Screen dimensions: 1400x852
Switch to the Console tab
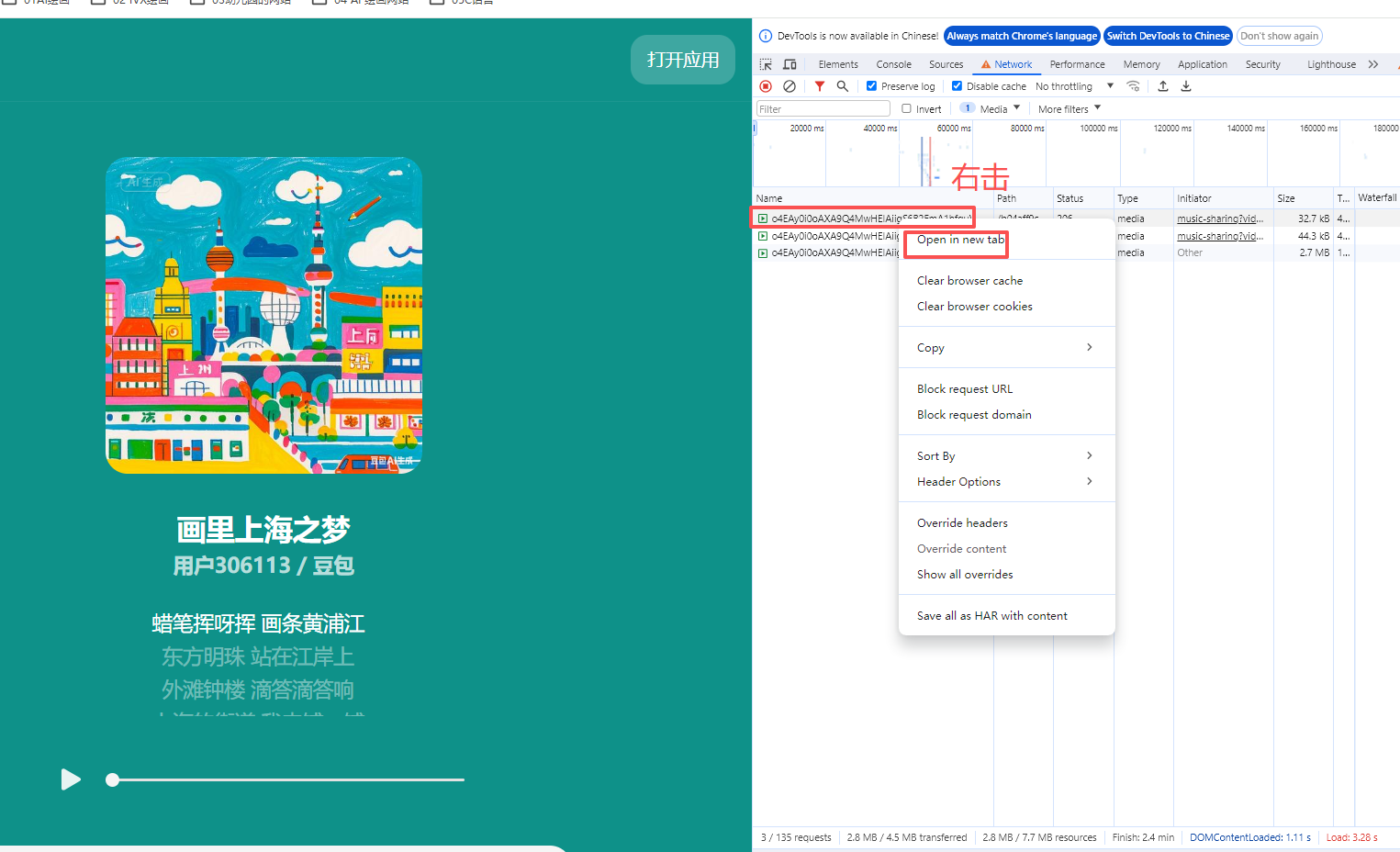pyautogui.click(x=893, y=64)
